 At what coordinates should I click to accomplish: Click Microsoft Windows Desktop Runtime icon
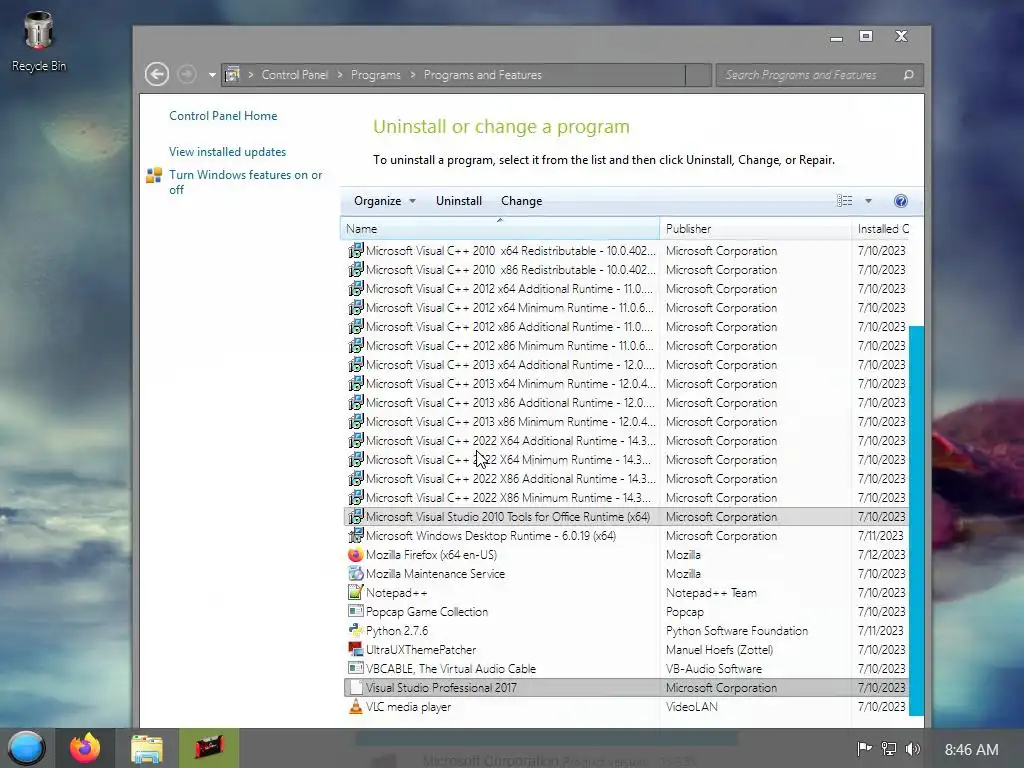(x=356, y=536)
